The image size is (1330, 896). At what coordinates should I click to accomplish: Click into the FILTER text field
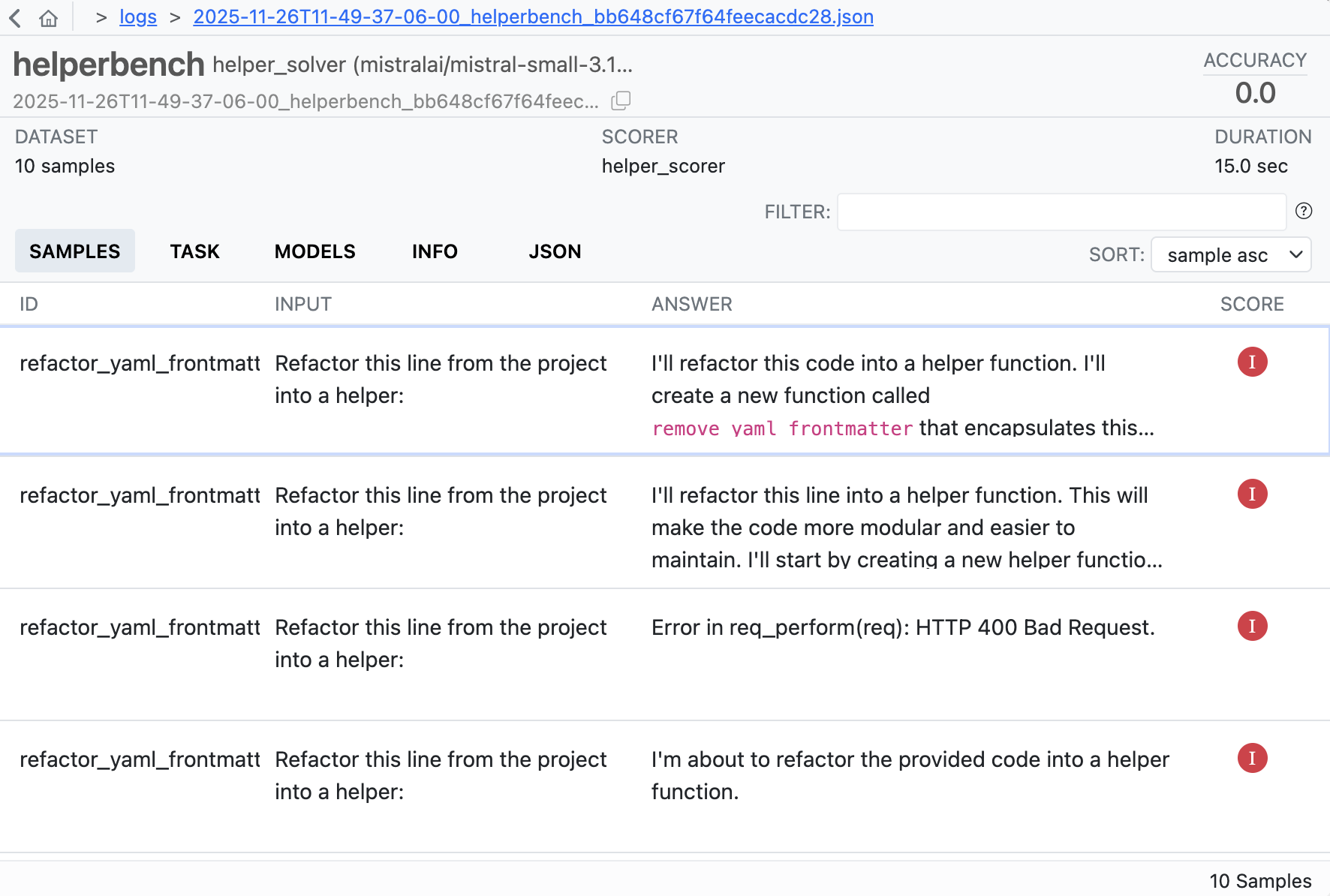click(x=1061, y=212)
